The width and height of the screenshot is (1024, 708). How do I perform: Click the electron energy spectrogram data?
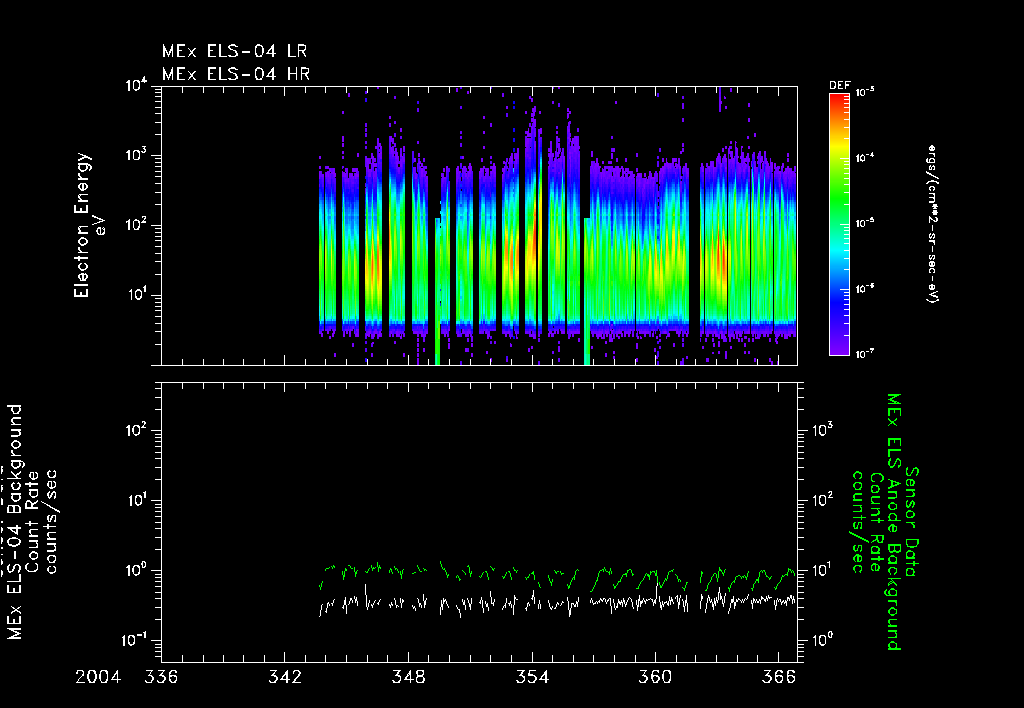(557, 225)
